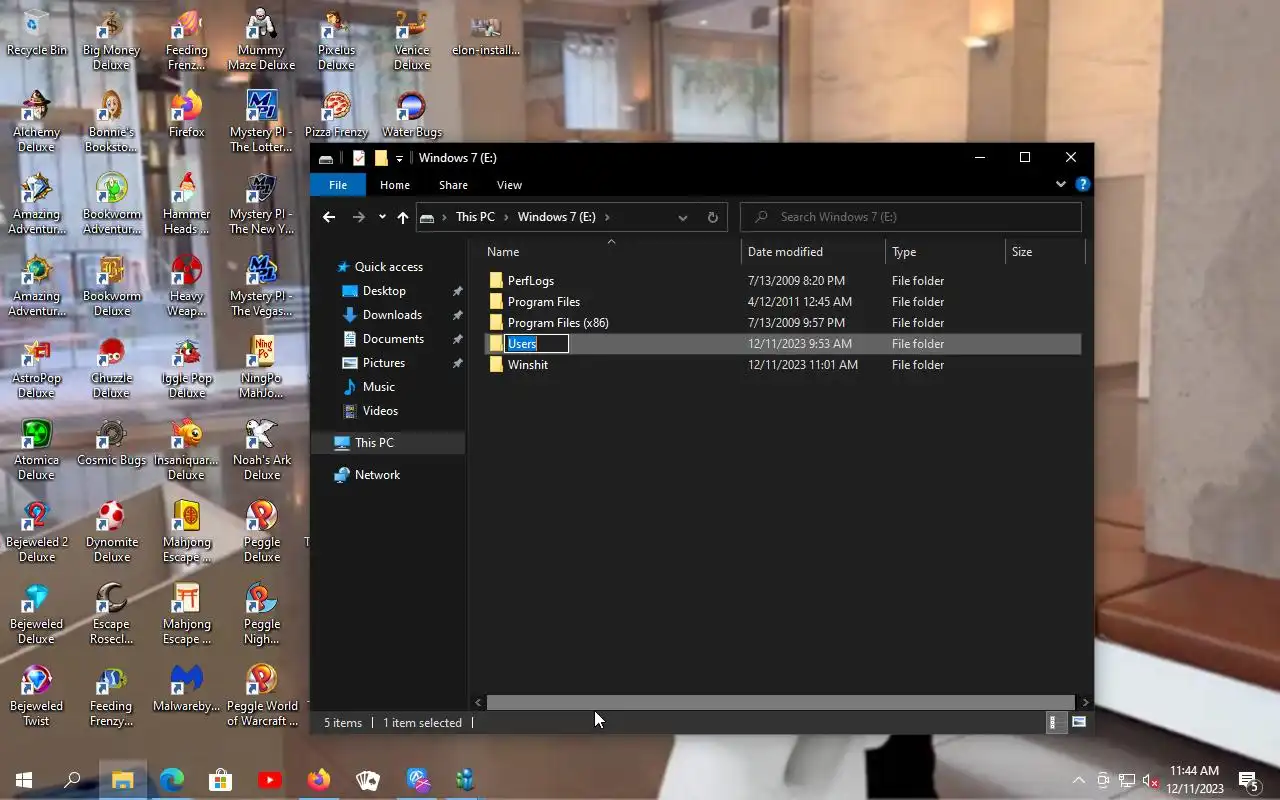1280x800 pixels.
Task: Select Noah's Ark Deluxe desktop icon
Action: tap(262, 449)
